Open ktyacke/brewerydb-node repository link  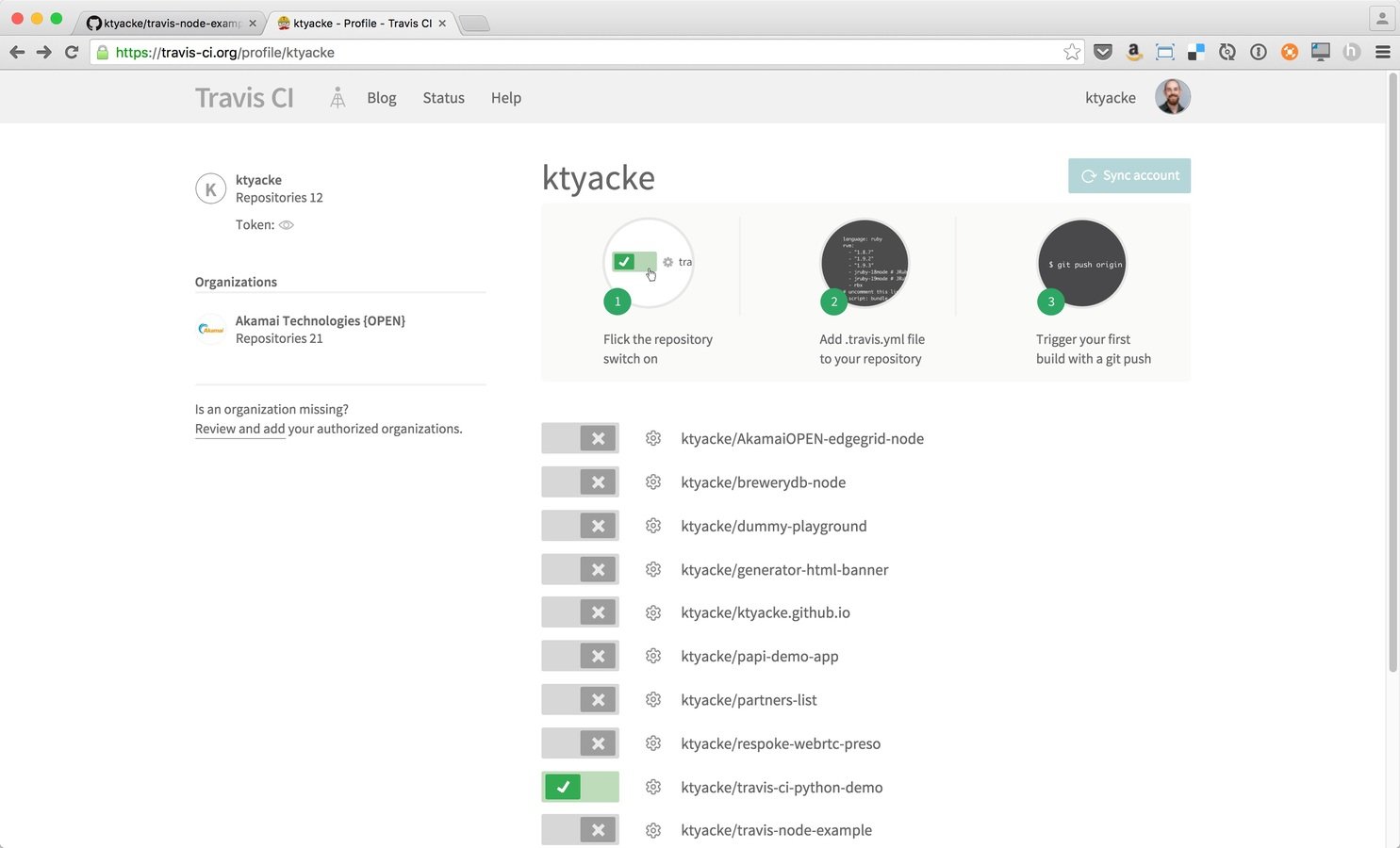point(763,481)
